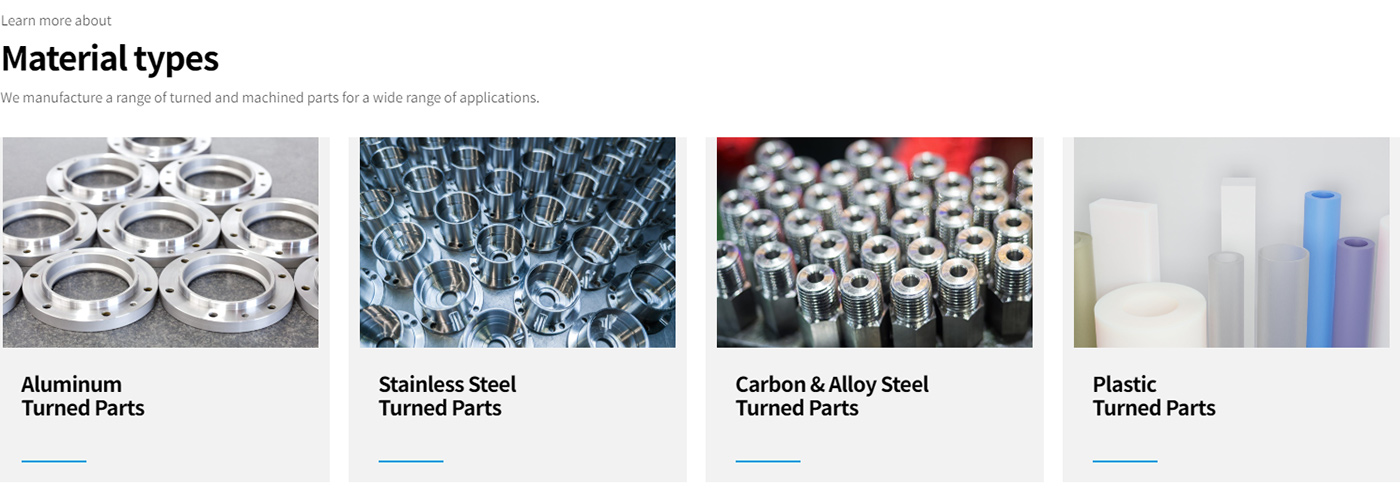Click Carbon & Alloy Steel Turned Parts title

[832, 396]
